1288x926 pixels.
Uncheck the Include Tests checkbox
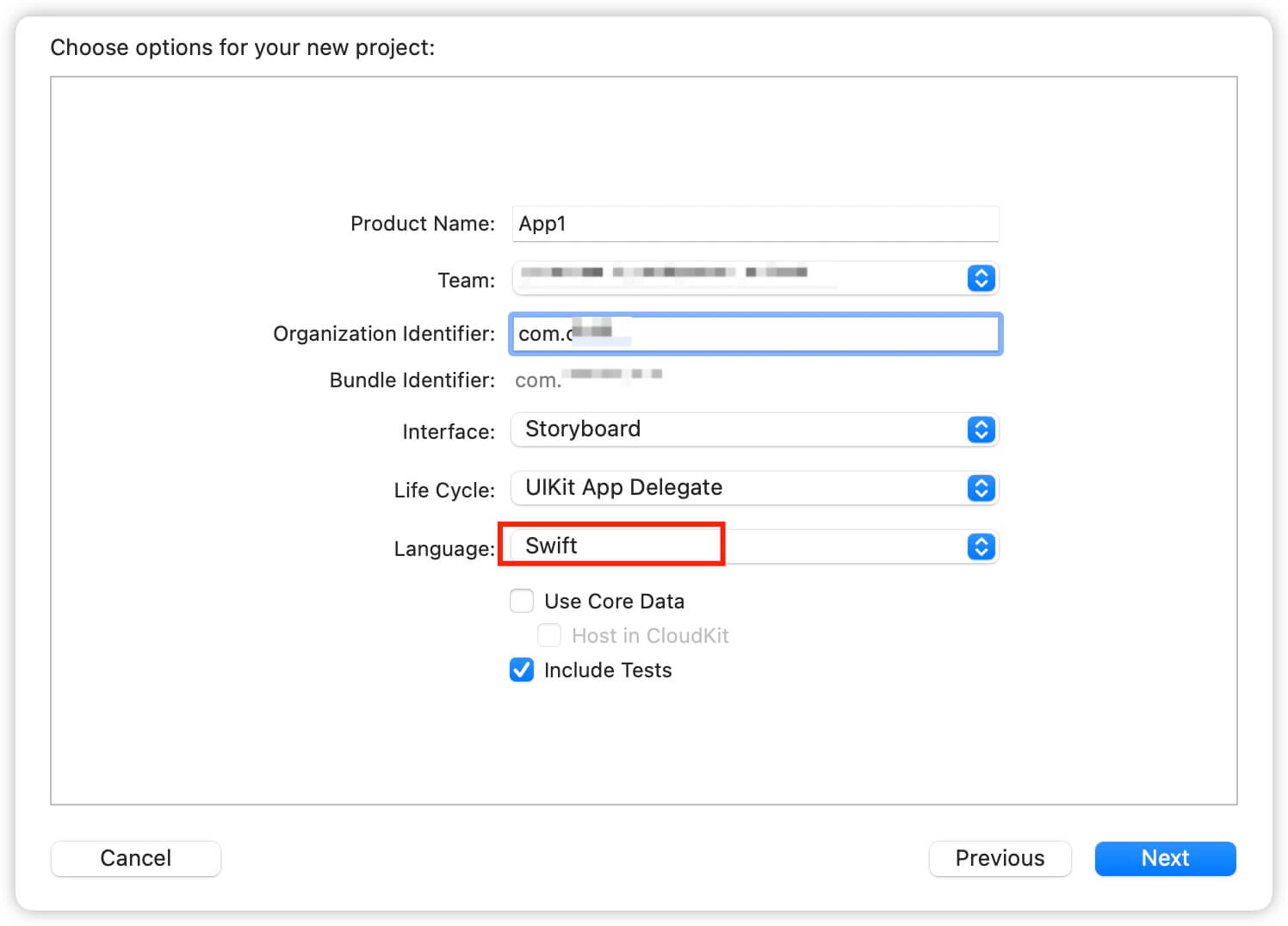[x=522, y=670]
